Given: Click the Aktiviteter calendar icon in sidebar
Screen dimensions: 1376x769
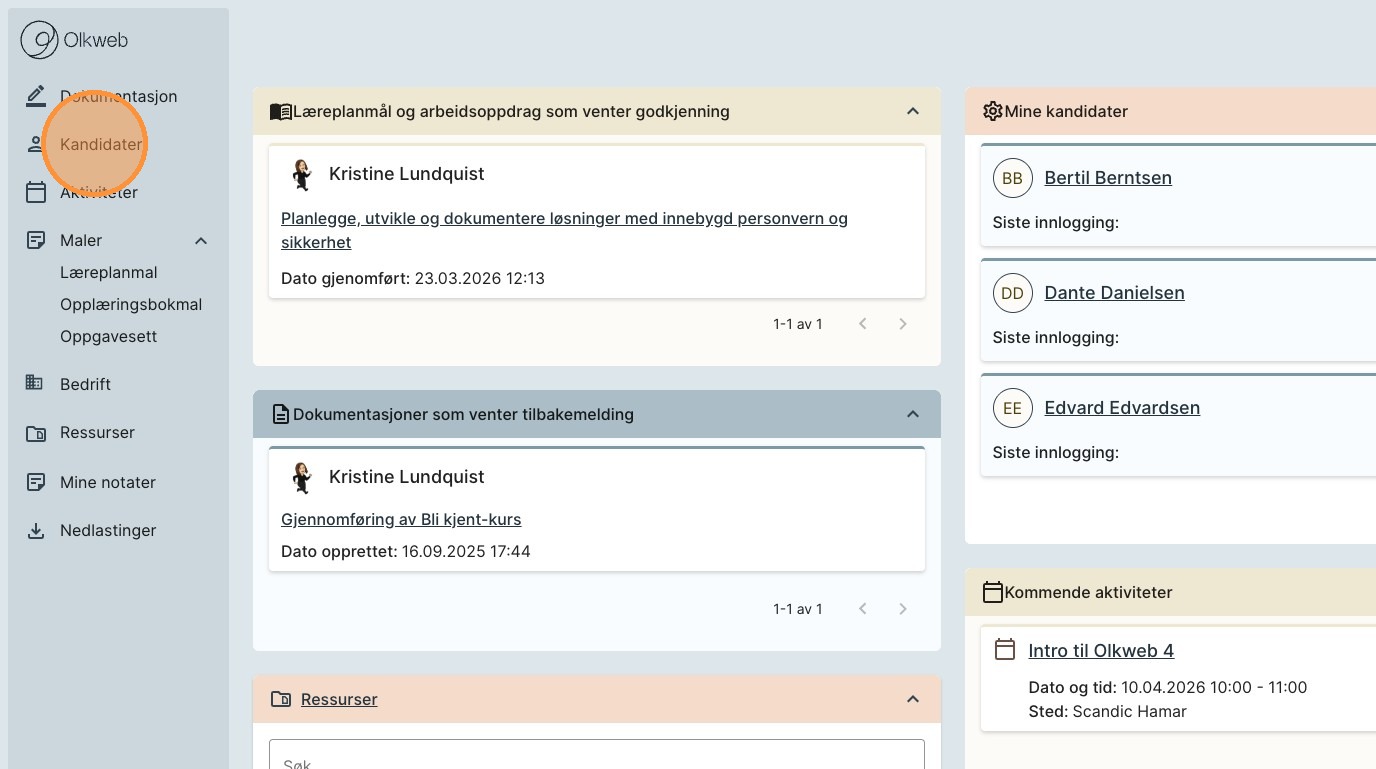Looking at the screenshot, I should click(x=36, y=192).
